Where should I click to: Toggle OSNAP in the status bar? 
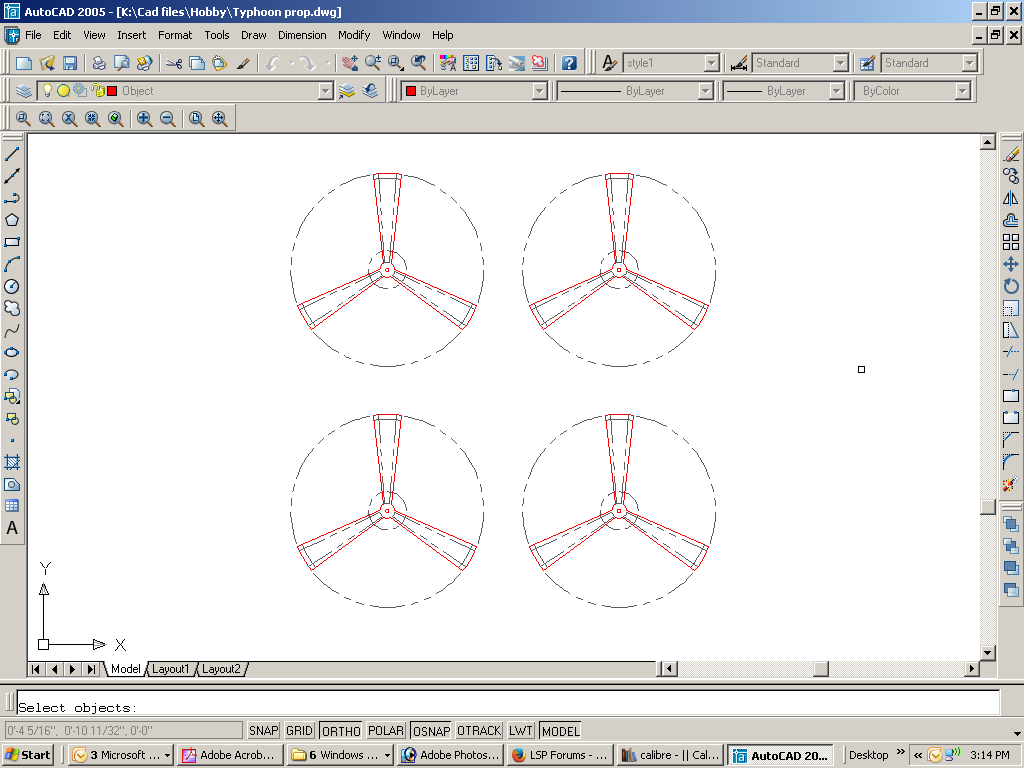pyautogui.click(x=431, y=731)
